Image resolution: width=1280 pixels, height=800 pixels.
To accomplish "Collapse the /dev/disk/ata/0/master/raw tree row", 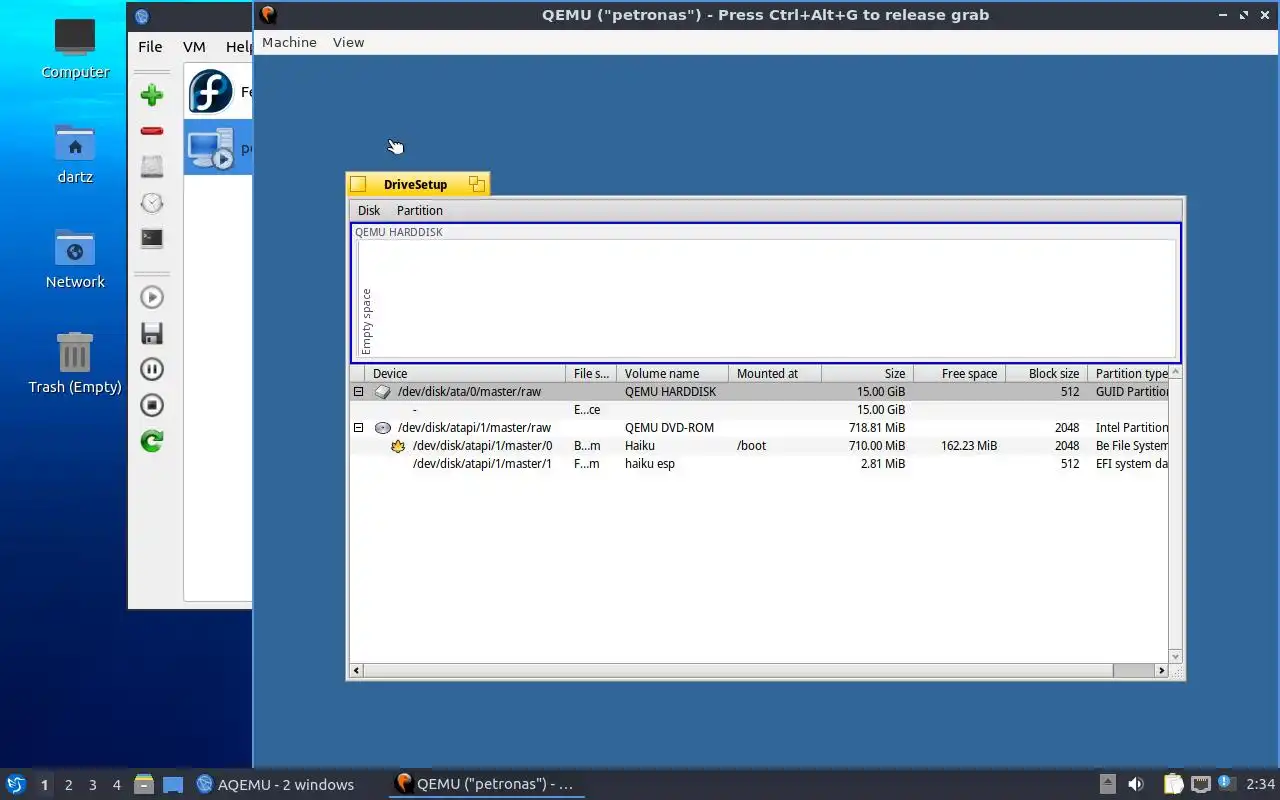I will pyautogui.click(x=358, y=392).
